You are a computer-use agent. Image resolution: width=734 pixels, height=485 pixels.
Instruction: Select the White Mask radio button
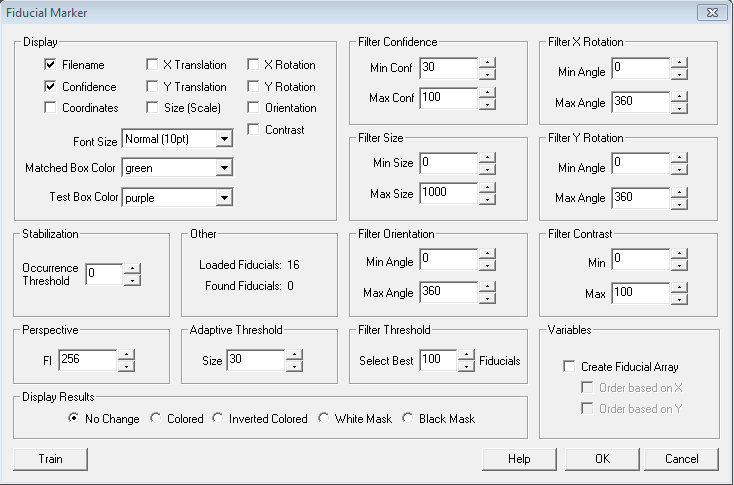[x=323, y=419]
